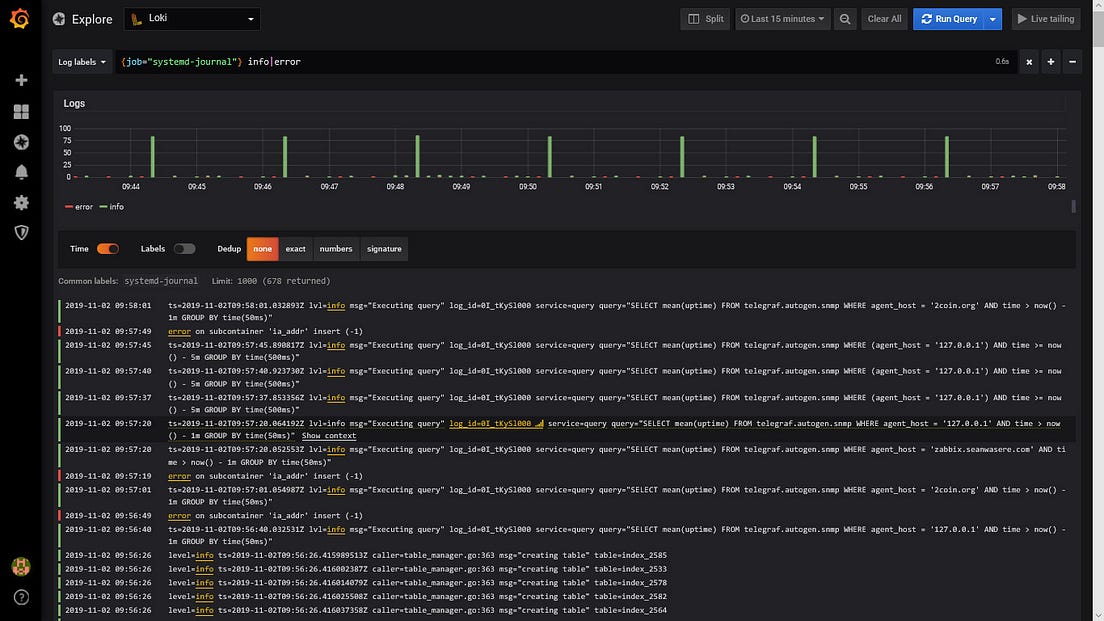Remove the query row with X

click(x=1029, y=62)
